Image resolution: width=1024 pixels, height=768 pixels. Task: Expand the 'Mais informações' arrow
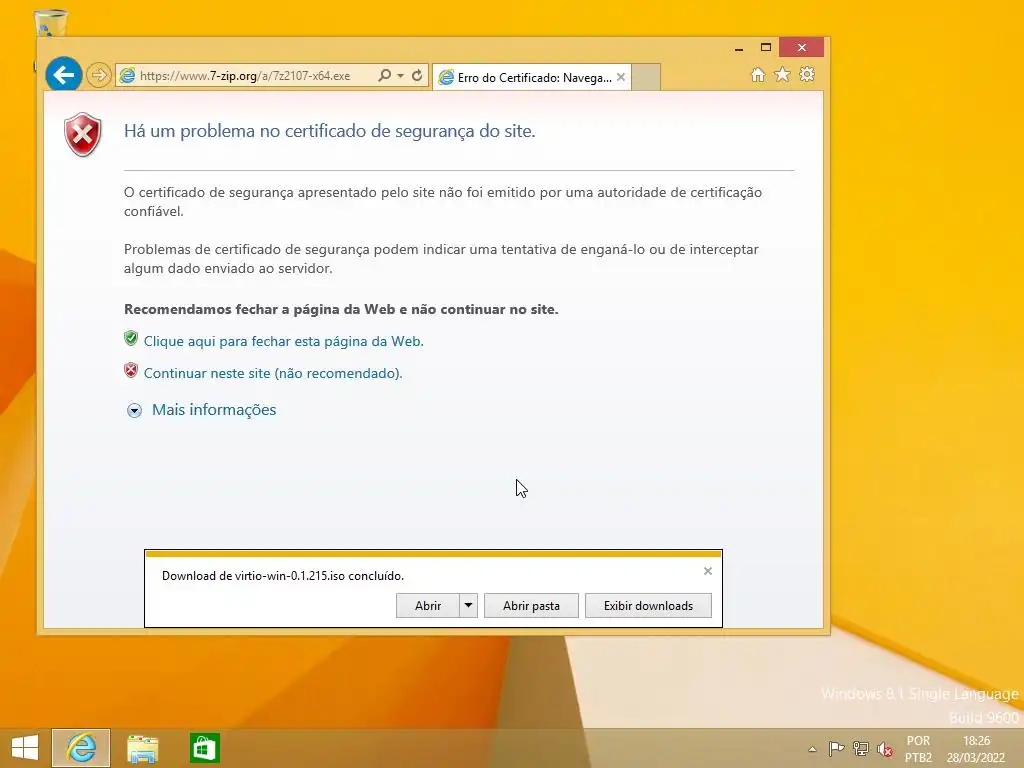coord(135,411)
